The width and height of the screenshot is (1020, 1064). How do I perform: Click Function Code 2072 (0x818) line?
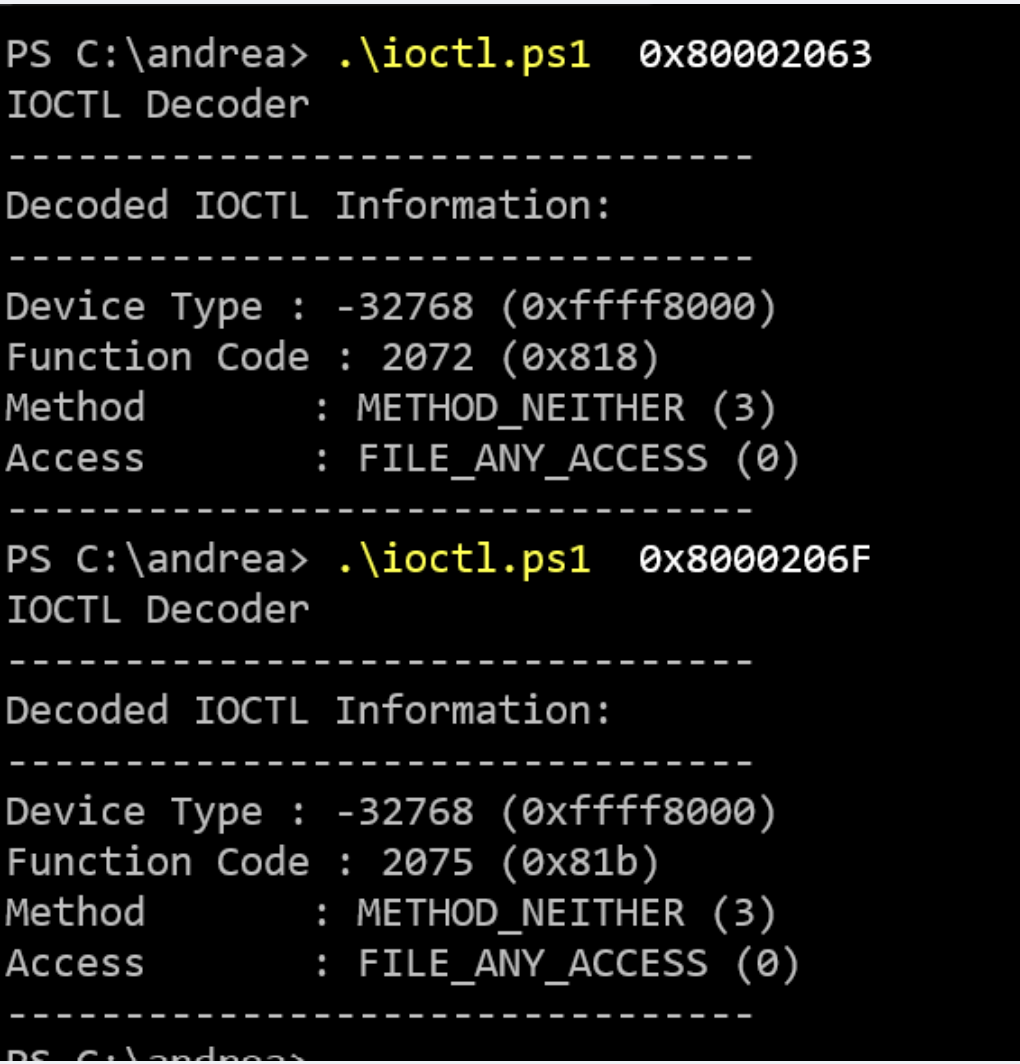(333, 358)
